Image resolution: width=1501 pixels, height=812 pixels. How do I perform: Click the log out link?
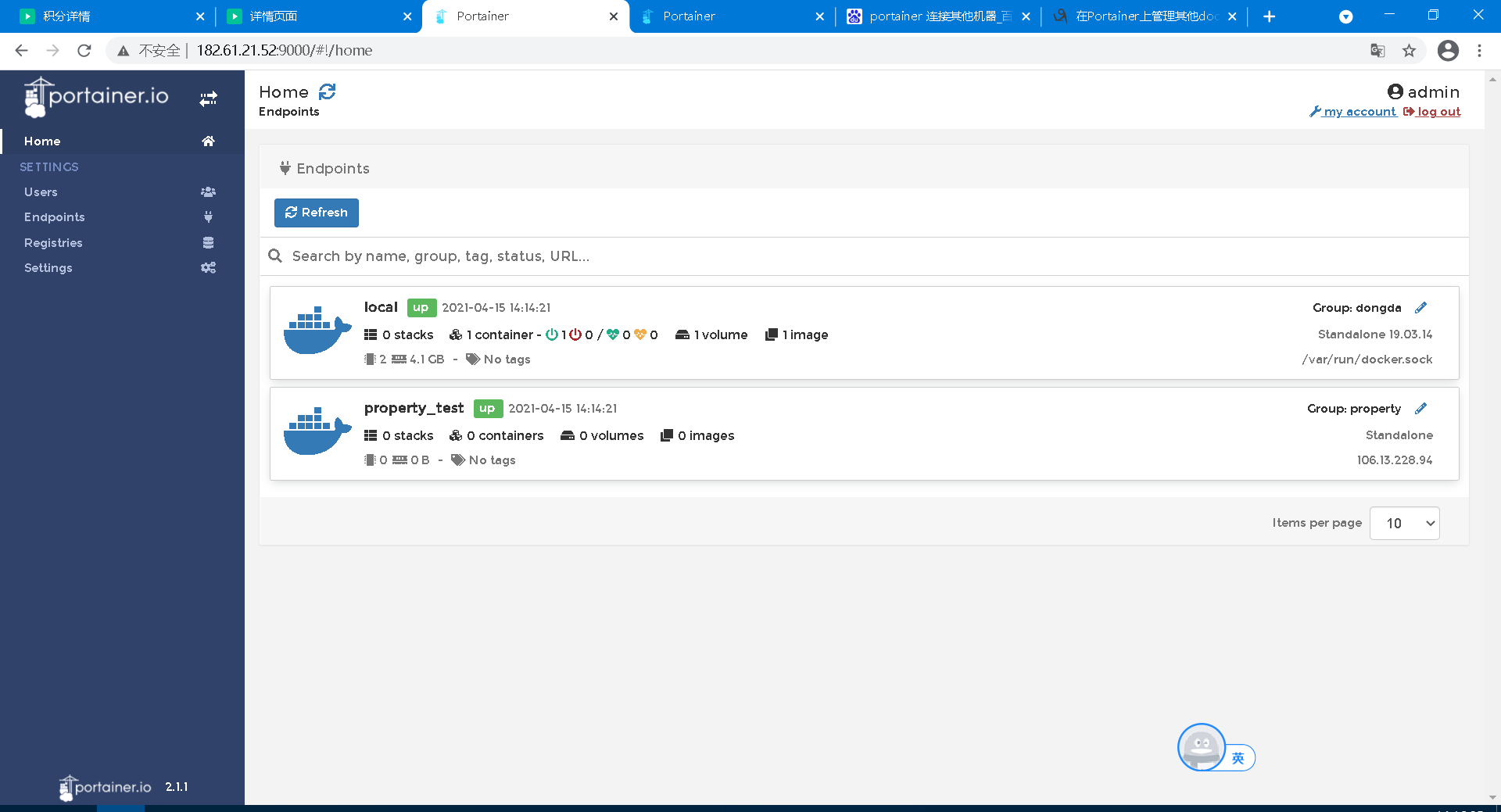pyautogui.click(x=1438, y=112)
